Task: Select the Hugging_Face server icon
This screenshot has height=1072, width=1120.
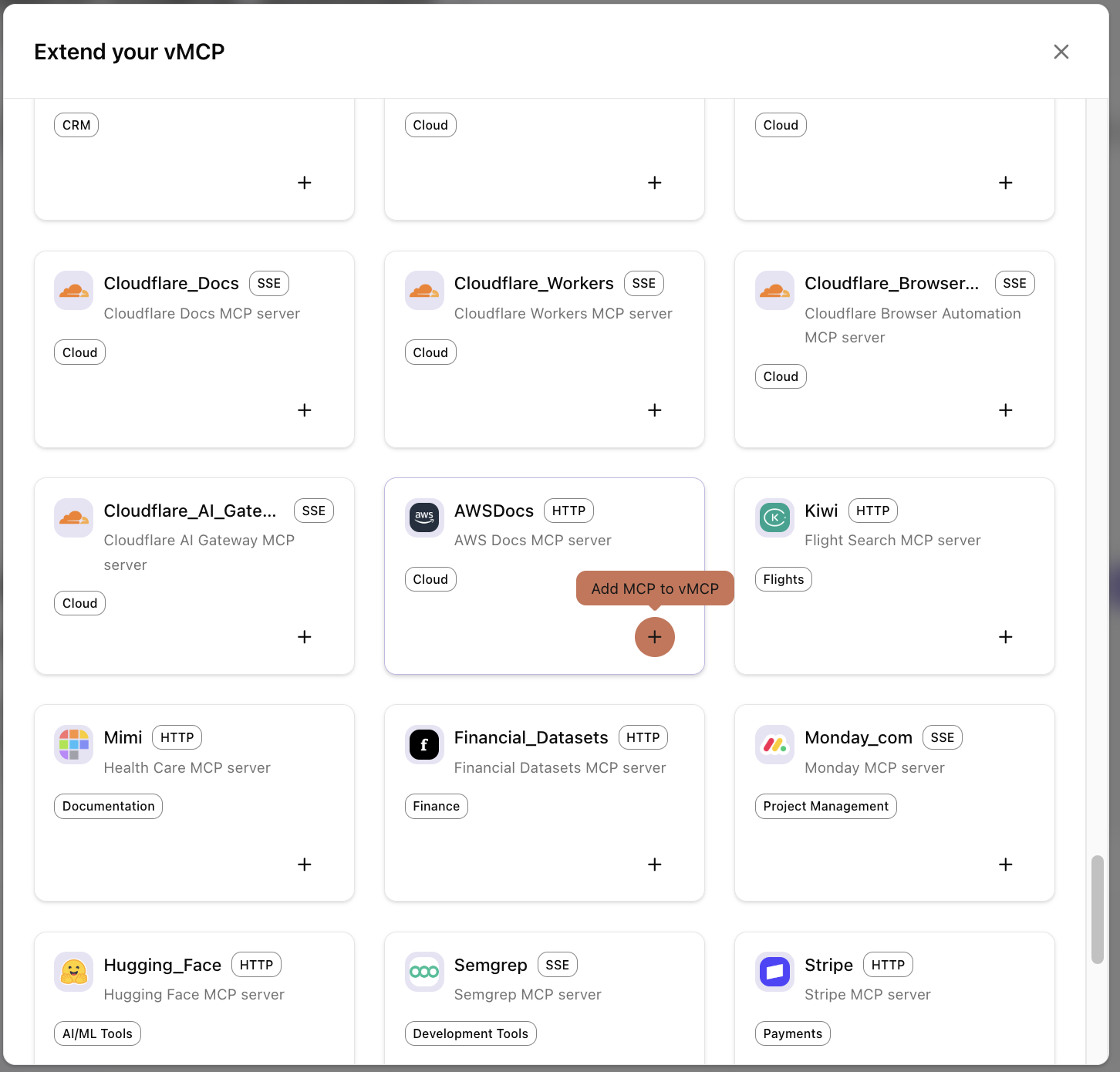Action: [73, 972]
